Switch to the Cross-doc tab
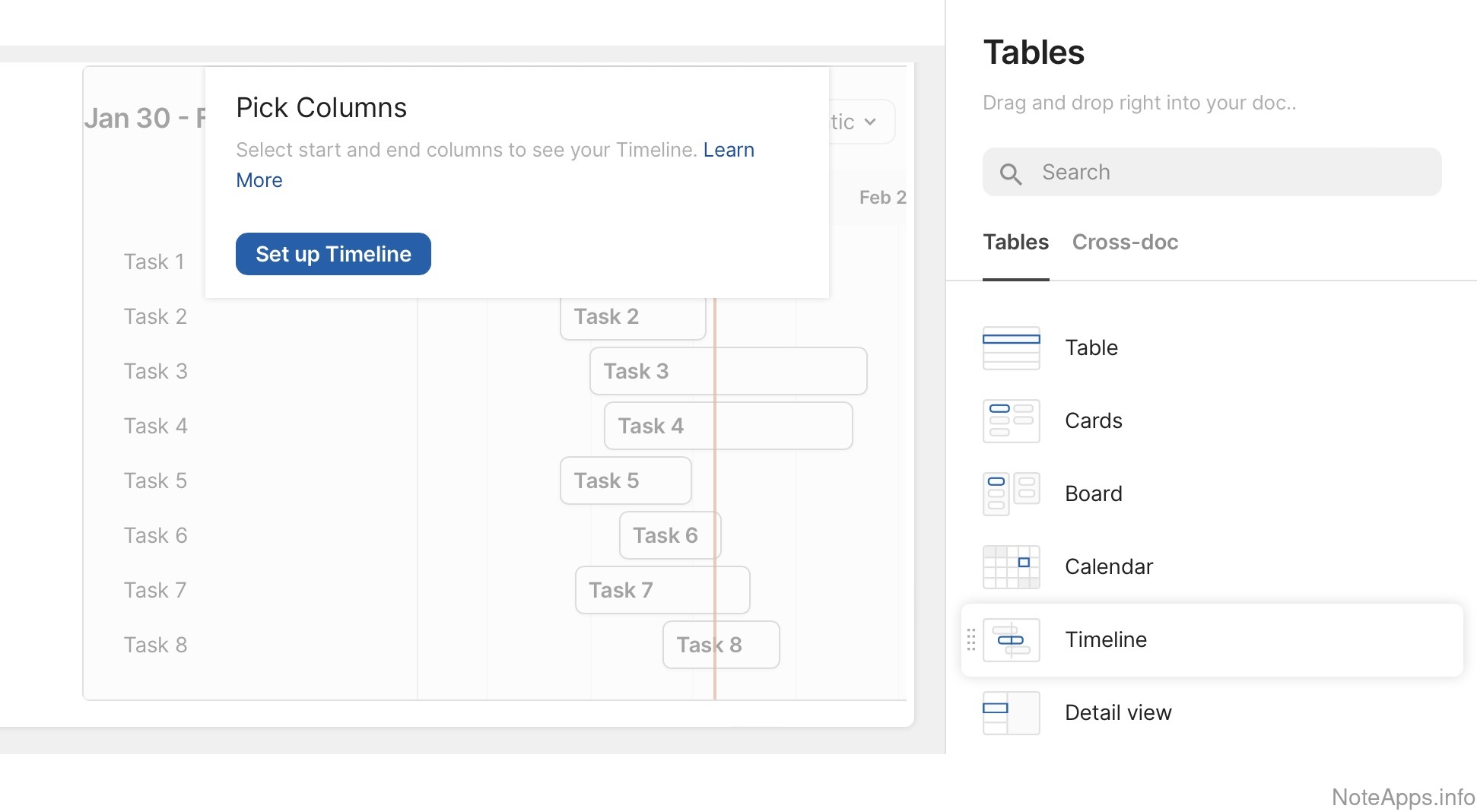This screenshot has width=1477, height=812. 1125,243
